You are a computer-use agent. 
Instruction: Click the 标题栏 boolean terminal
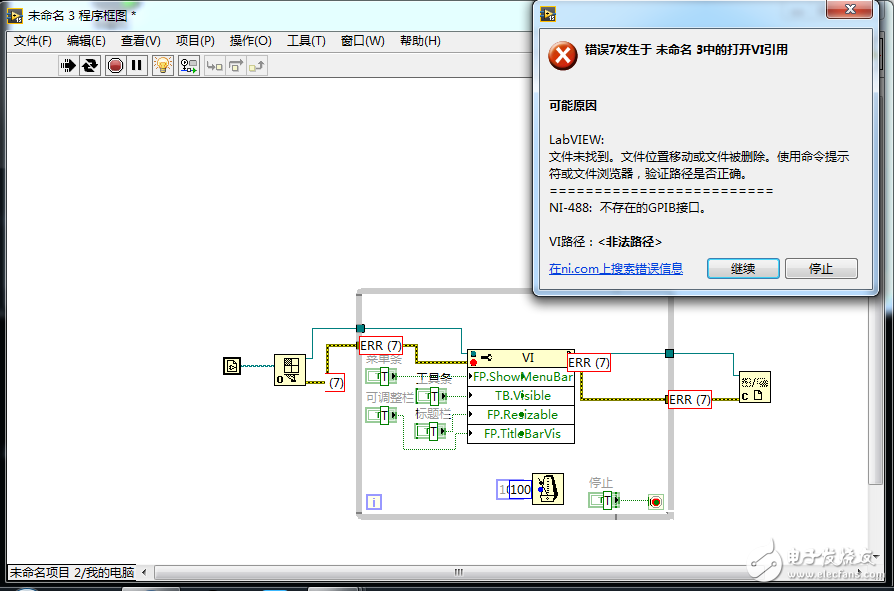point(432,431)
